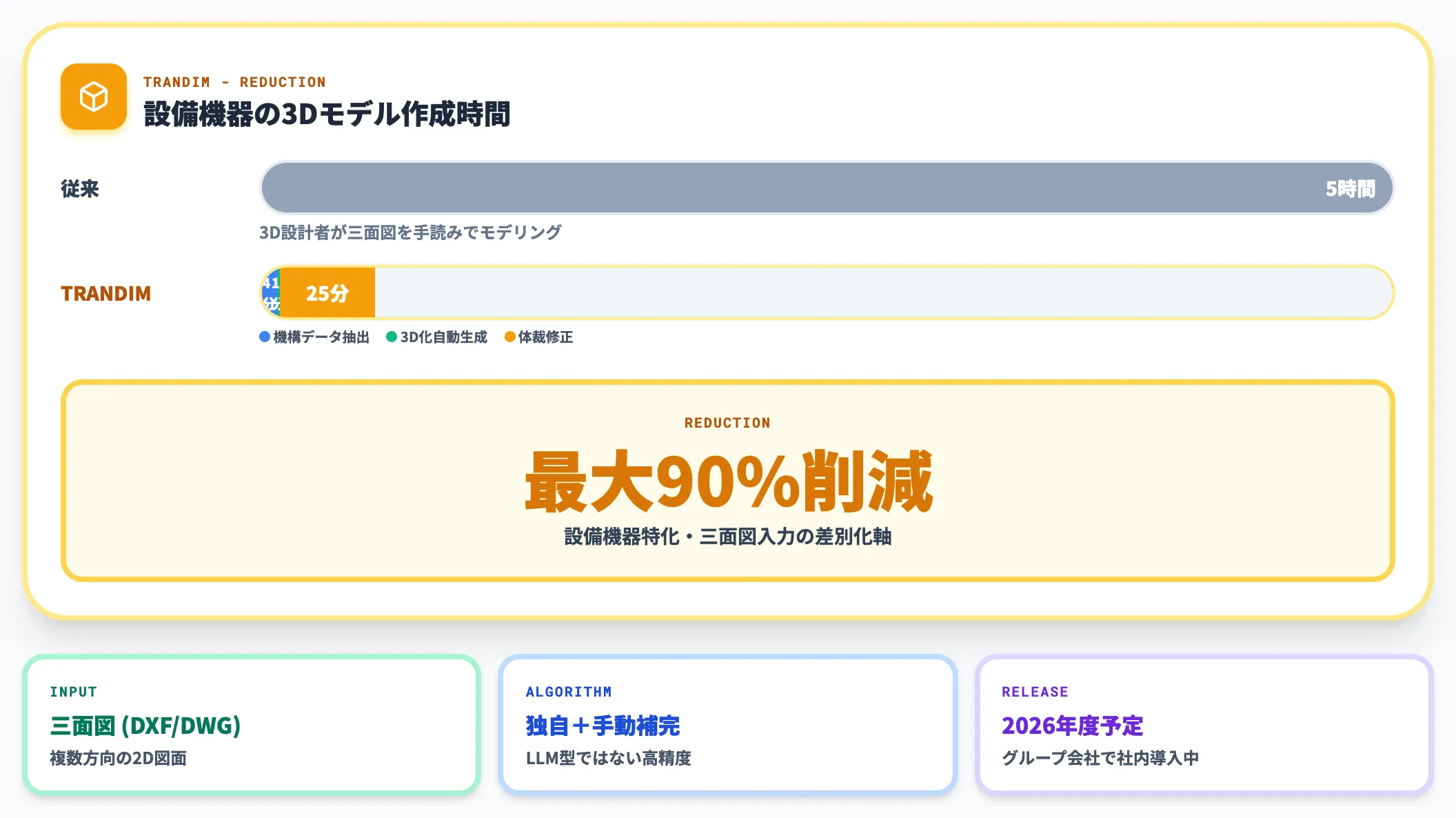Click the orange 体裁修正 legend dot
1456x818 pixels.
click(x=510, y=337)
